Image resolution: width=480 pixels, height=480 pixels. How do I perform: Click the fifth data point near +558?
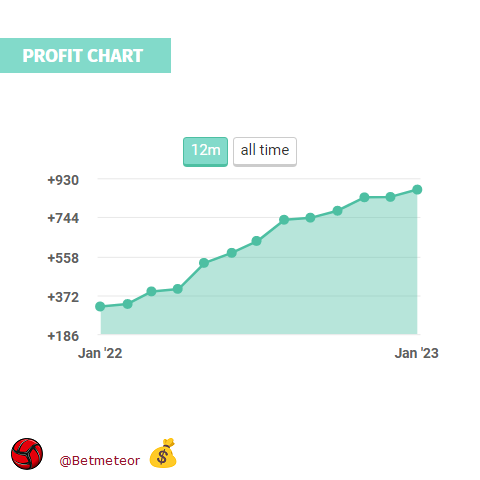pyautogui.click(x=204, y=263)
